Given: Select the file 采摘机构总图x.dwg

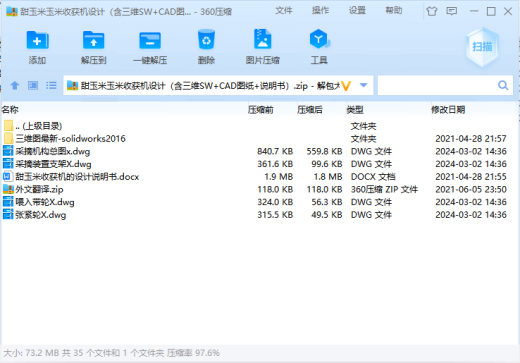Looking at the screenshot, I should [259, 151].
